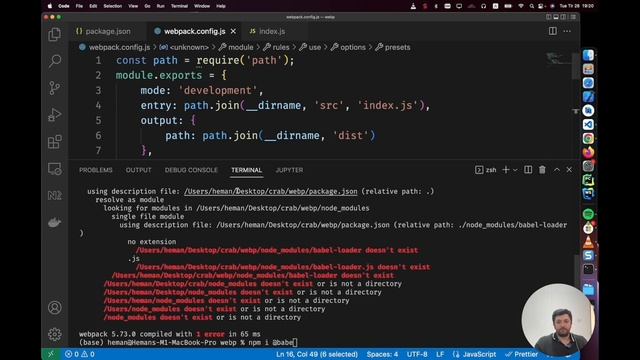Split the editor to the right
This screenshot has height=360, width=640.
pyautogui.click(x=553, y=31)
